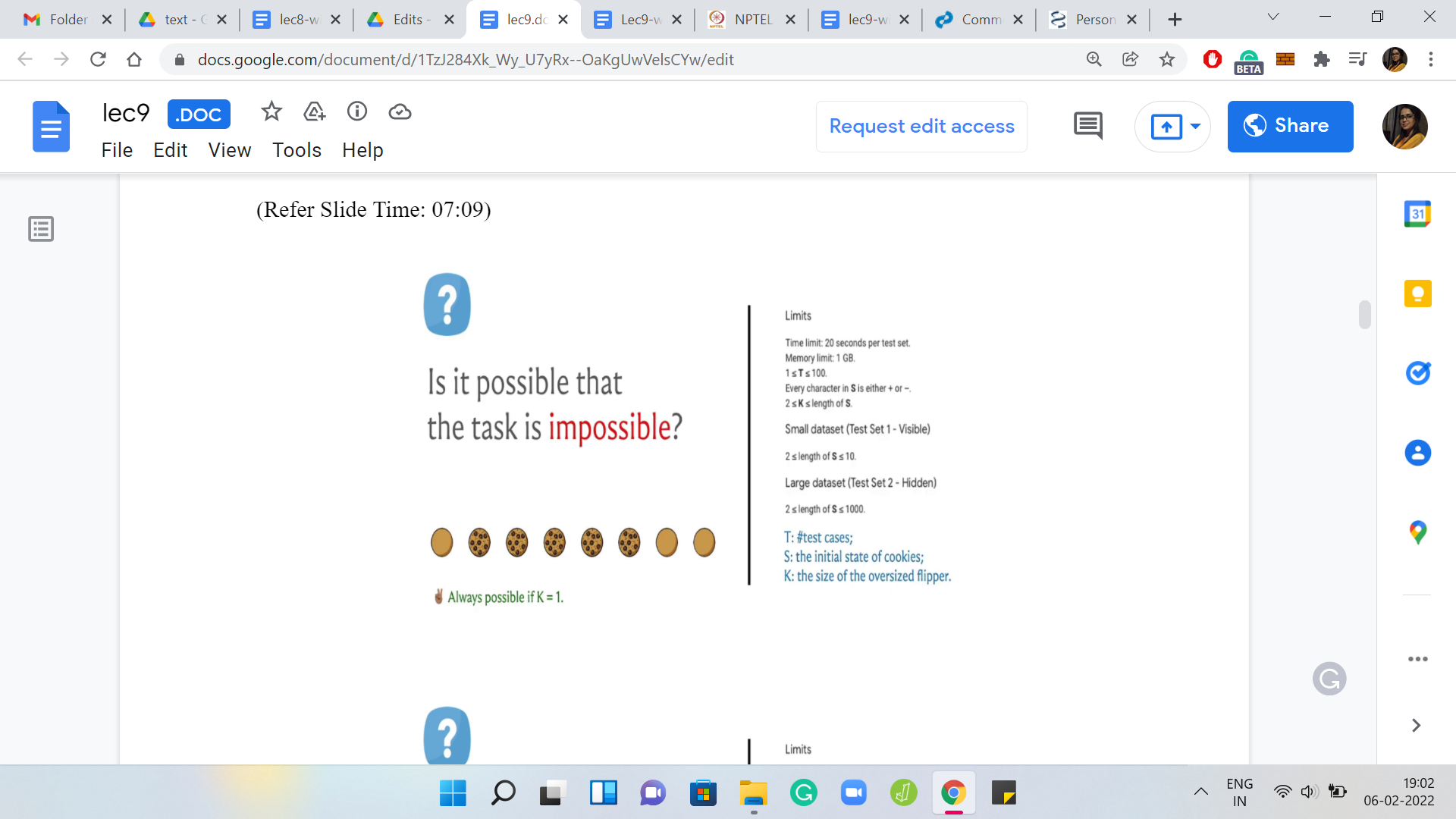The image size is (1456, 819).
Task: Click the zoom magnifier in address bar
Action: point(1094,59)
